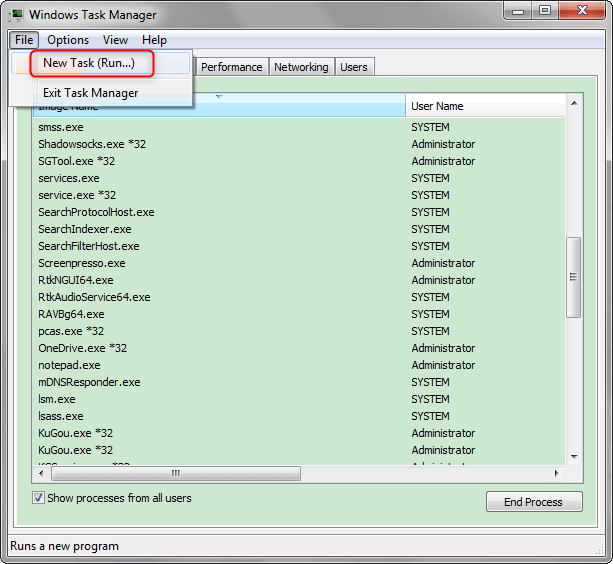Choose New Task (Run...) menu entry
The height and width of the screenshot is (564, 613).
pos(100,63)
